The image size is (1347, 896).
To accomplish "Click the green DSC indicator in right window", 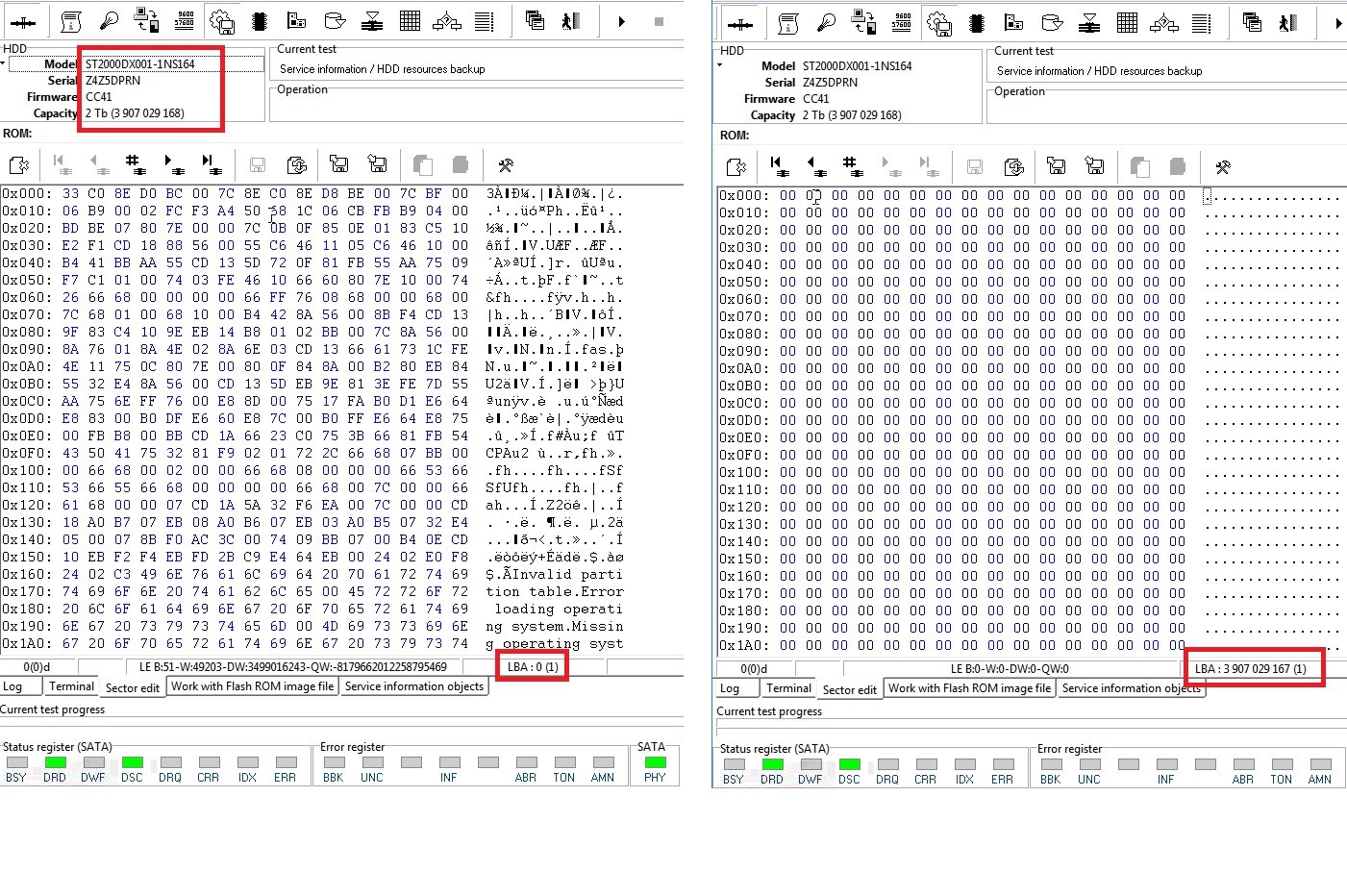I will click(x=849, y=764).
